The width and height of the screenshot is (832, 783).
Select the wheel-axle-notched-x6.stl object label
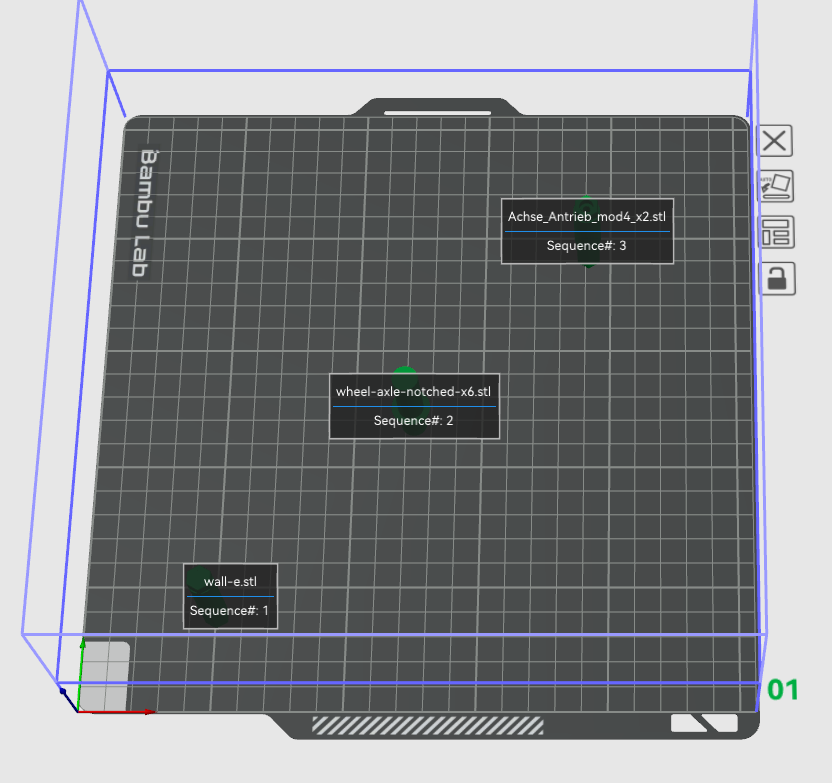[414, 392]
